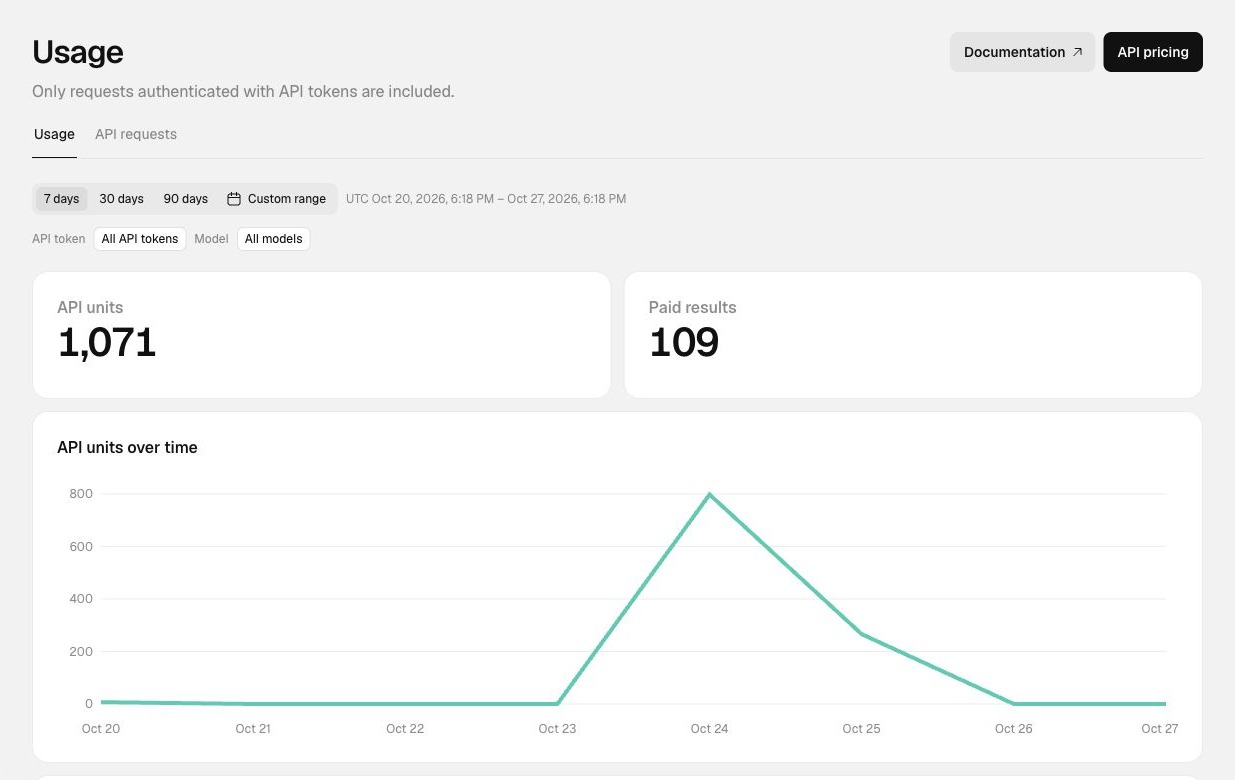Choose the Custom range option
The image size is (1235, 780).
click(x=277, y=199)
